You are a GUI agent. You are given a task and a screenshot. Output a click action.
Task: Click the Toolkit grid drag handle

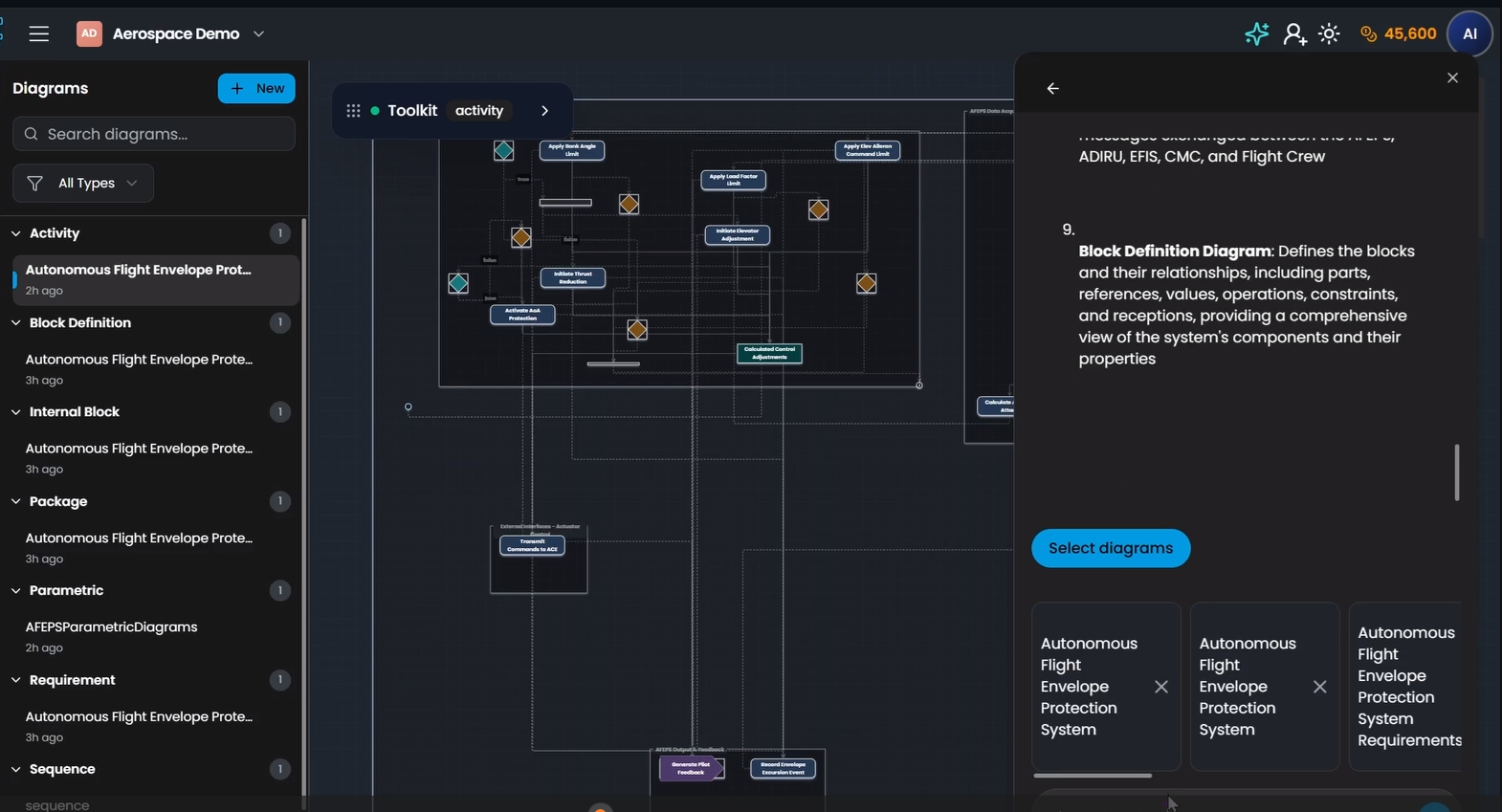(353, 111)
